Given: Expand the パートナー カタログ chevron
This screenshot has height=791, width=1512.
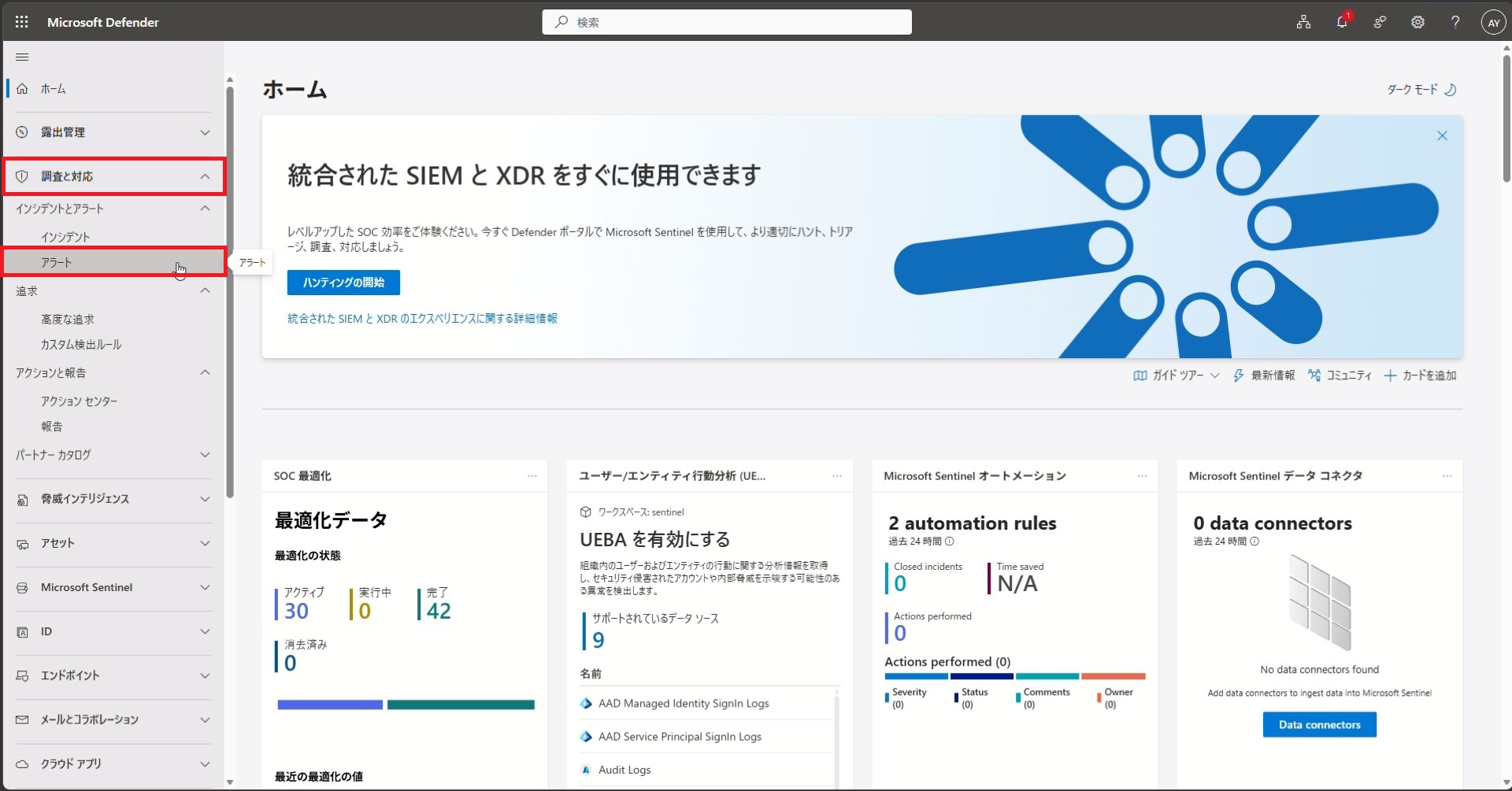Looking at the screenshot, I should 205,455.
